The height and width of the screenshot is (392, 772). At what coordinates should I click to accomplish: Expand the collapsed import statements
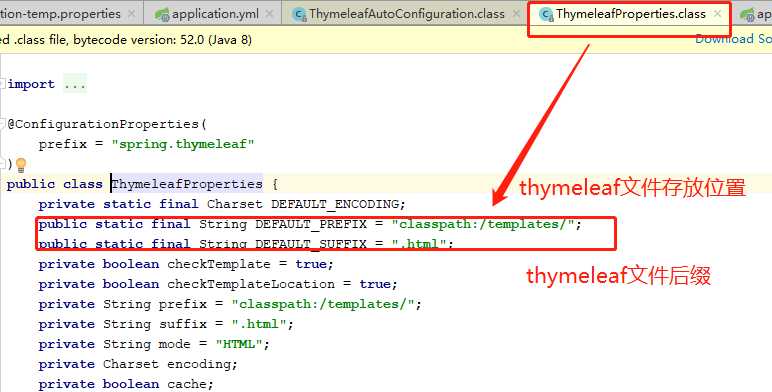click(x=2, y=84)
